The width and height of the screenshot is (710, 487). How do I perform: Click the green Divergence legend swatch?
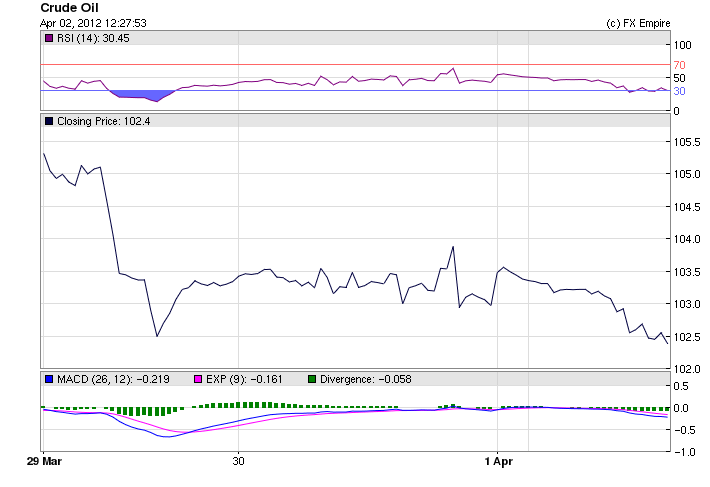click(x=312, y=379)
